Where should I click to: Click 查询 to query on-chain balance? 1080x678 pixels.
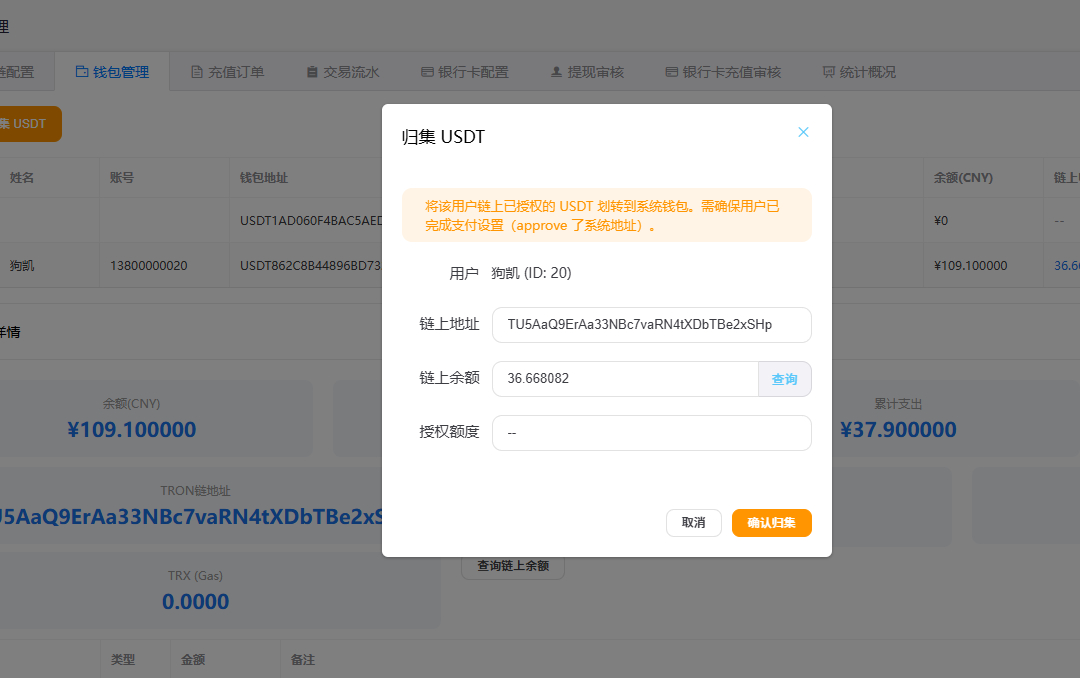pyautogui.click(x=785, y=379)
